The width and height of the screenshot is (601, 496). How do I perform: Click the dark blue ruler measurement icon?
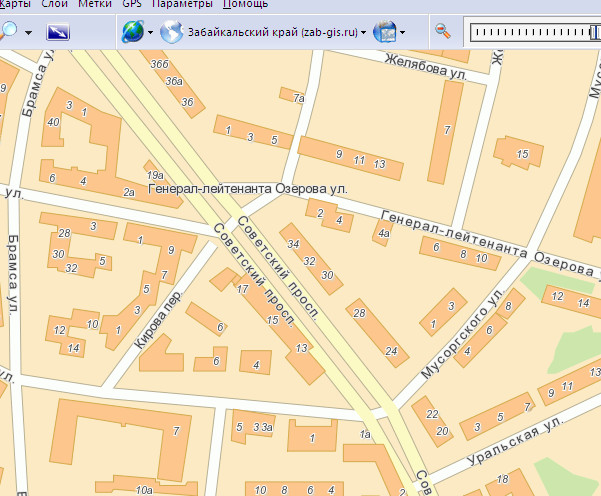coord(59,32)
